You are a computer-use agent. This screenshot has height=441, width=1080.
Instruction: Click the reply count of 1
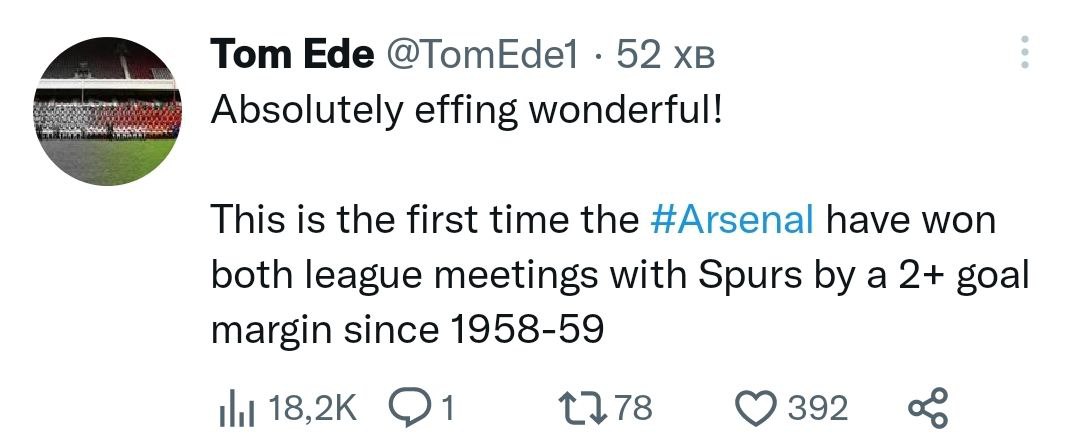(447, 408)
